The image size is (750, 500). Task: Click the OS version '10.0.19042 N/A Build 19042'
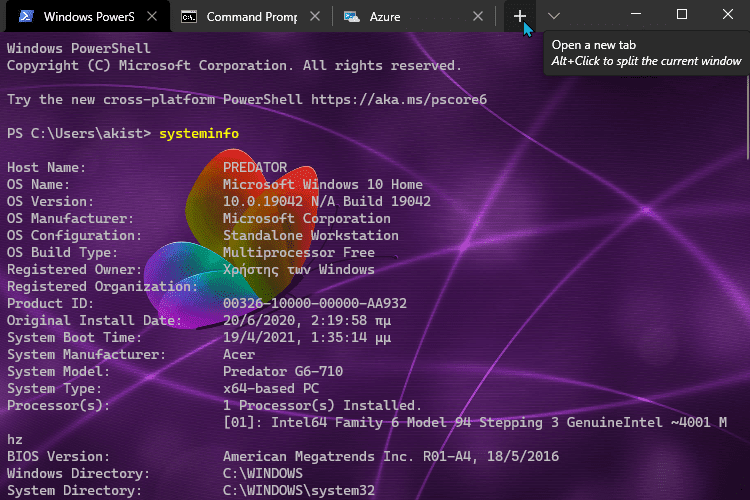point(327,201)
